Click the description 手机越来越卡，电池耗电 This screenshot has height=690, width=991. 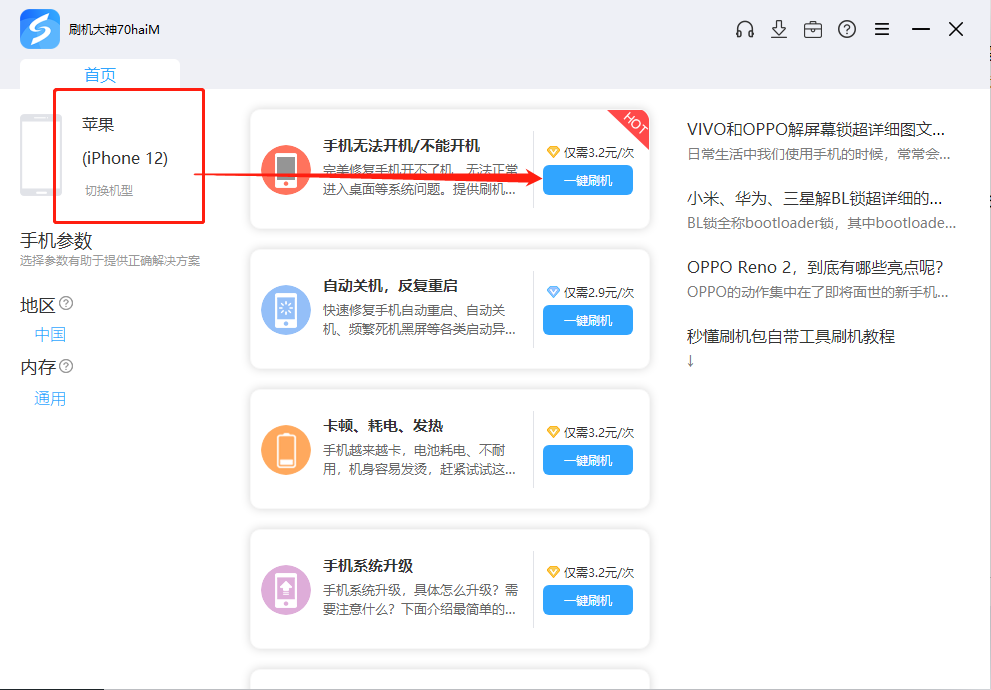click(x=420, y=460)
